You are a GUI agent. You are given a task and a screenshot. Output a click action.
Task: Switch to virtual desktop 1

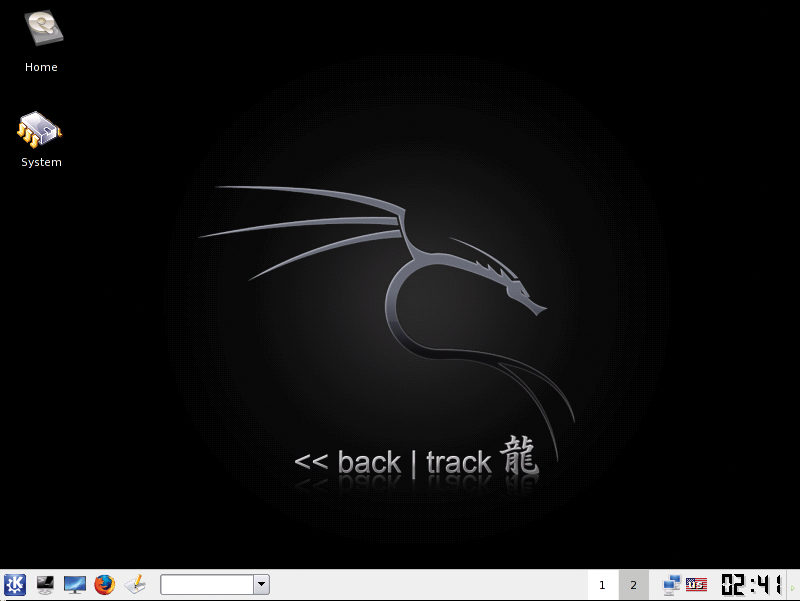tap(603, 585)
